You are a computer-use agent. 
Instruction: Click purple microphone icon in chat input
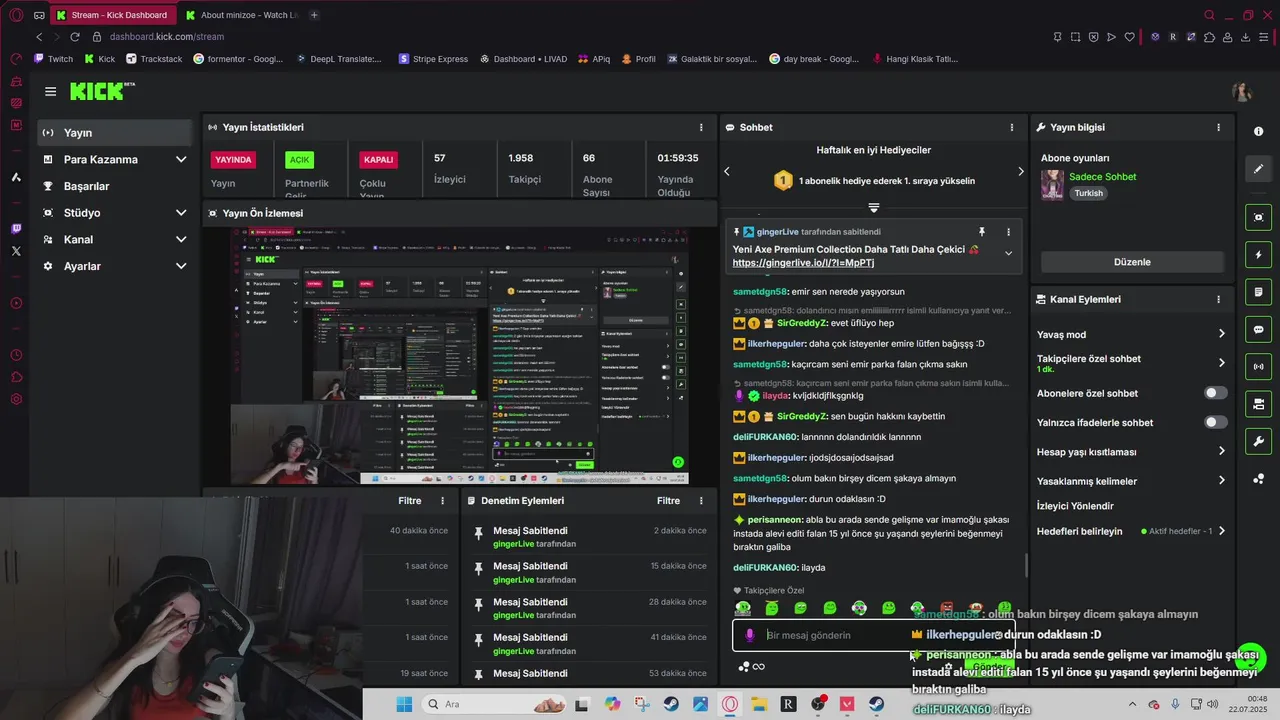click(750, 635)
